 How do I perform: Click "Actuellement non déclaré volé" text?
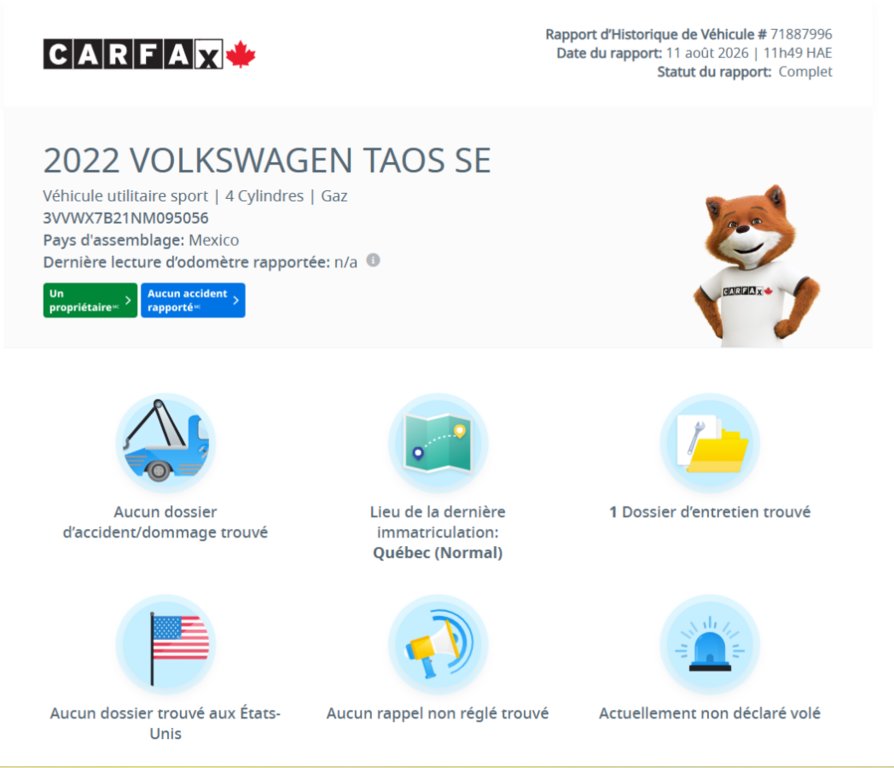(x=710, y=713)
